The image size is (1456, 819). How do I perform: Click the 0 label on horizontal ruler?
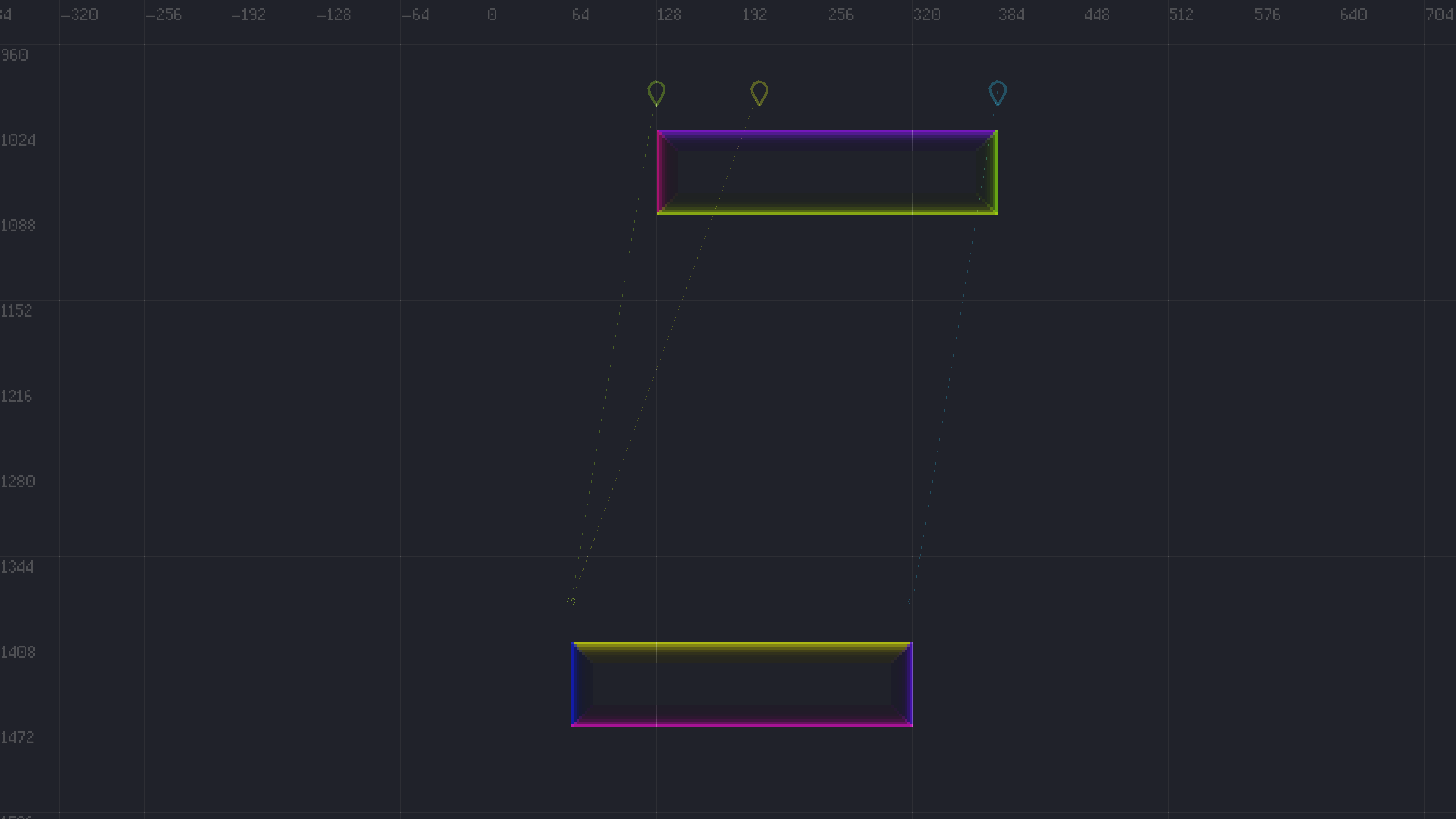click(492, 15)
